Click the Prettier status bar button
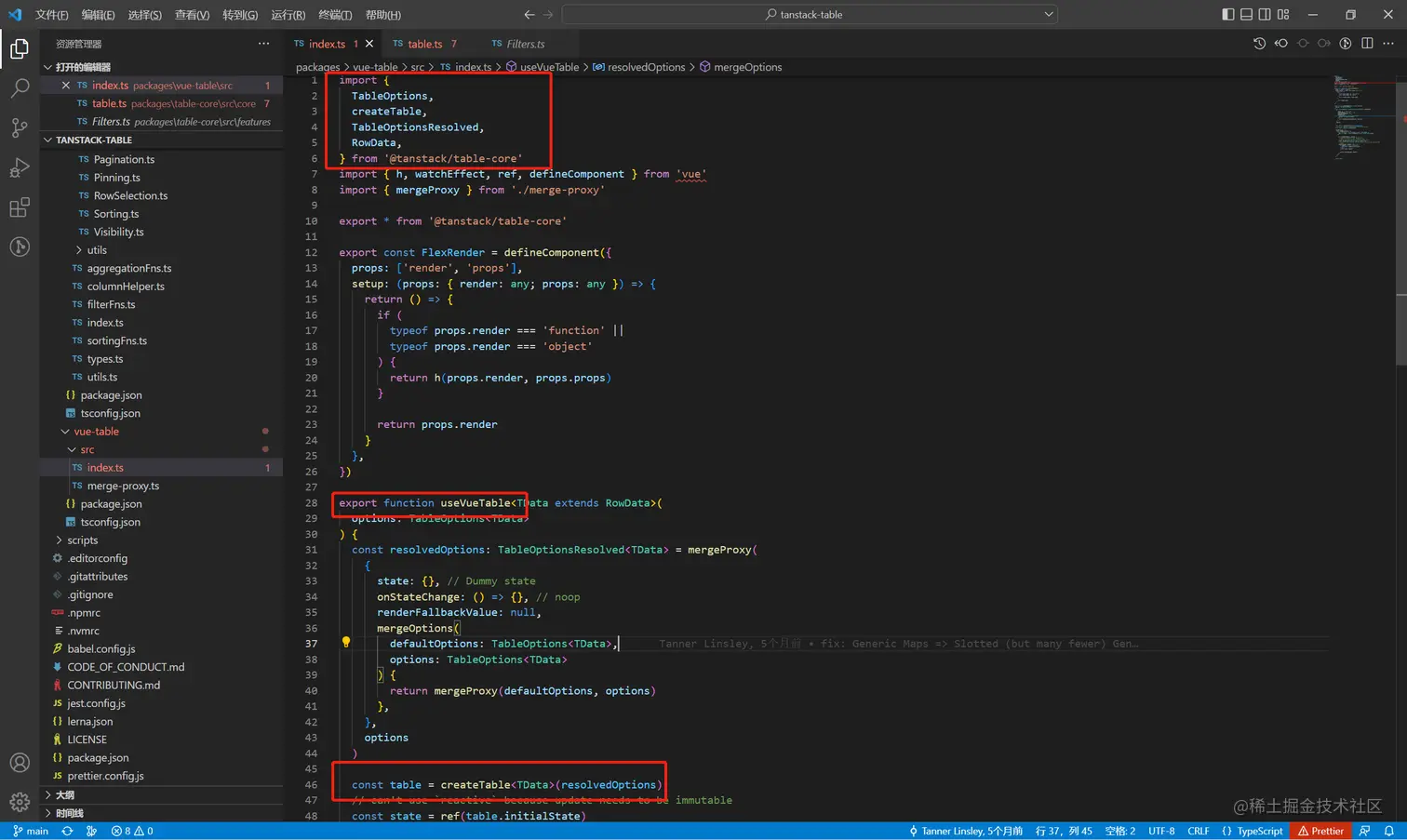1407x840 pixels. click(1321, 831)
